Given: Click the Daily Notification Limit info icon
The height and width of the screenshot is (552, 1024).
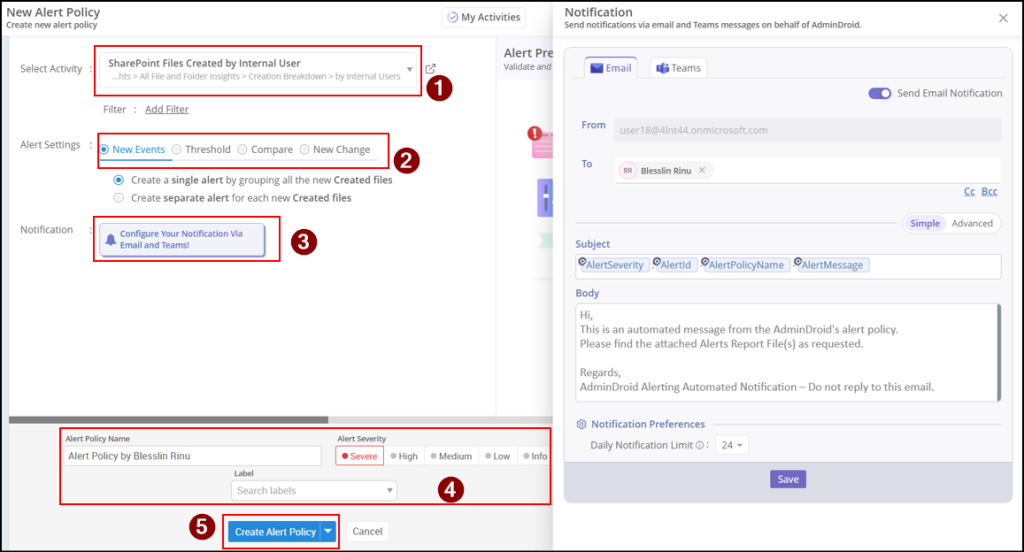Looking at the screenshot, I should [x=699, y=445].
